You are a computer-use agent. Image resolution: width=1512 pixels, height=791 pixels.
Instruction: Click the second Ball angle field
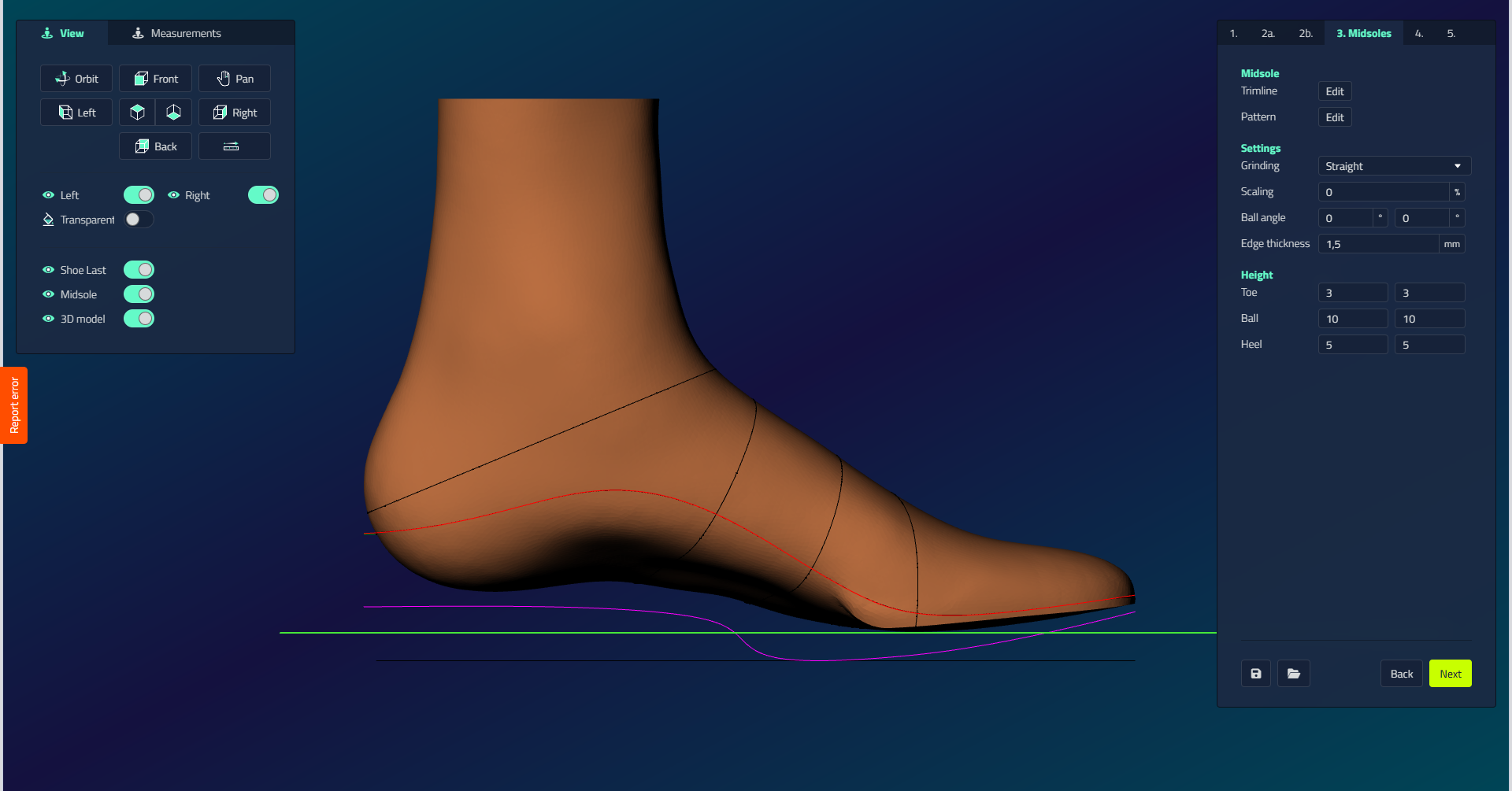pos(1421,218)
